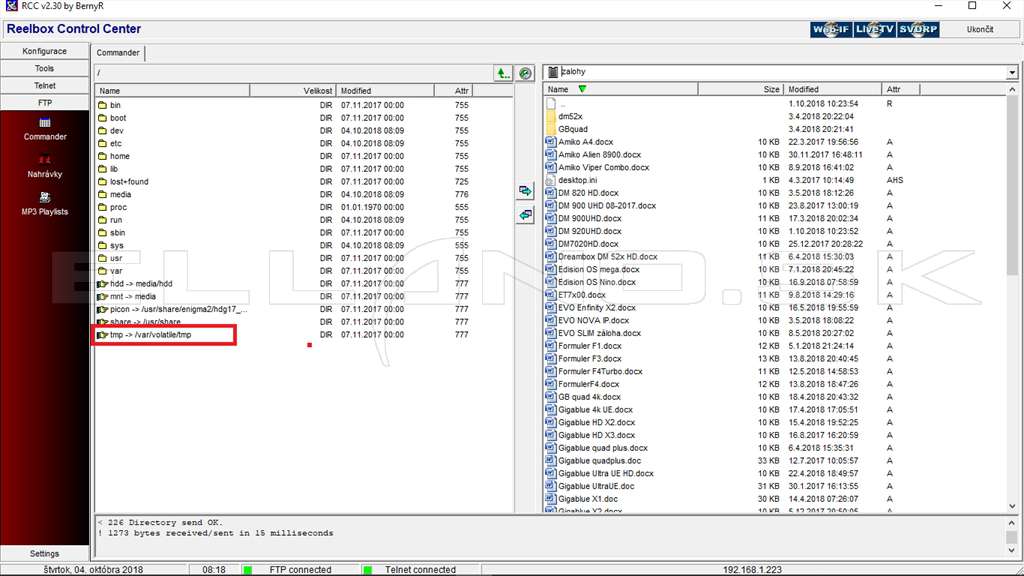
Task: Sort right pane by Attr column
Action: point(901,89)
